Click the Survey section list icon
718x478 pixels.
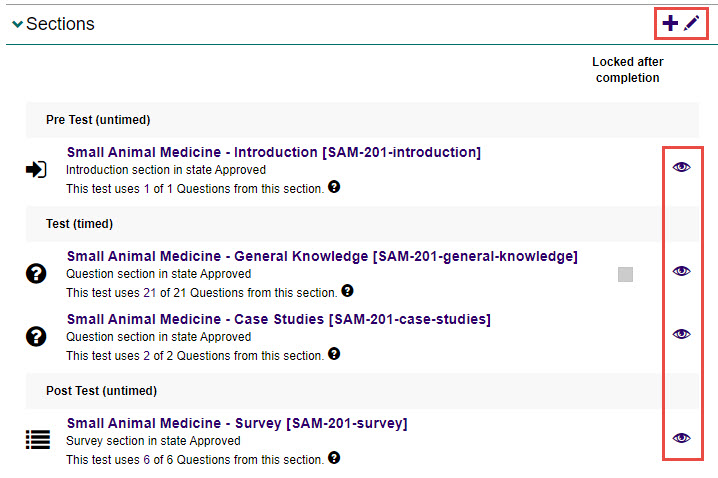tap(37, 440)
